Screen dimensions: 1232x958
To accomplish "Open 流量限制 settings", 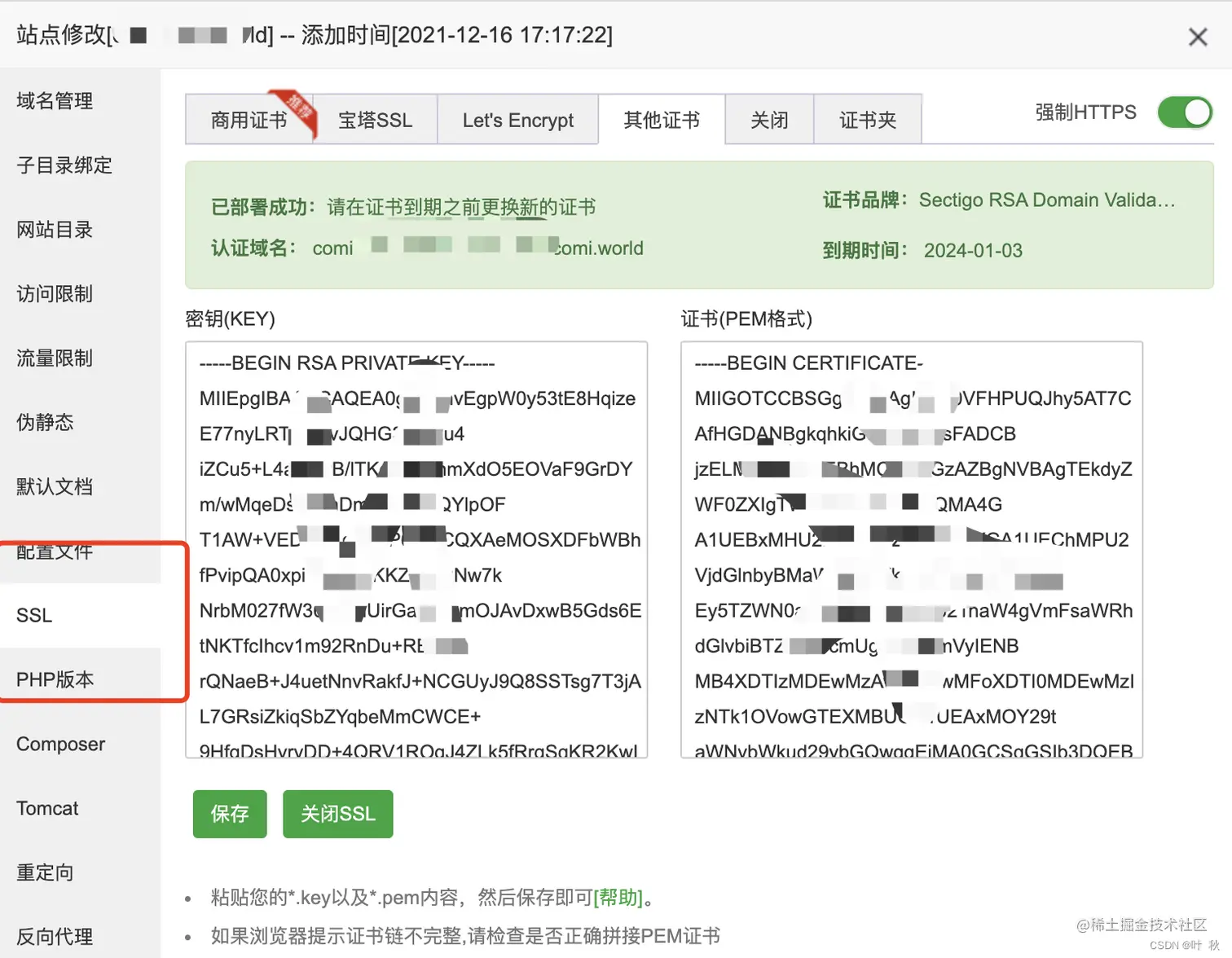I will coord(55,358).
